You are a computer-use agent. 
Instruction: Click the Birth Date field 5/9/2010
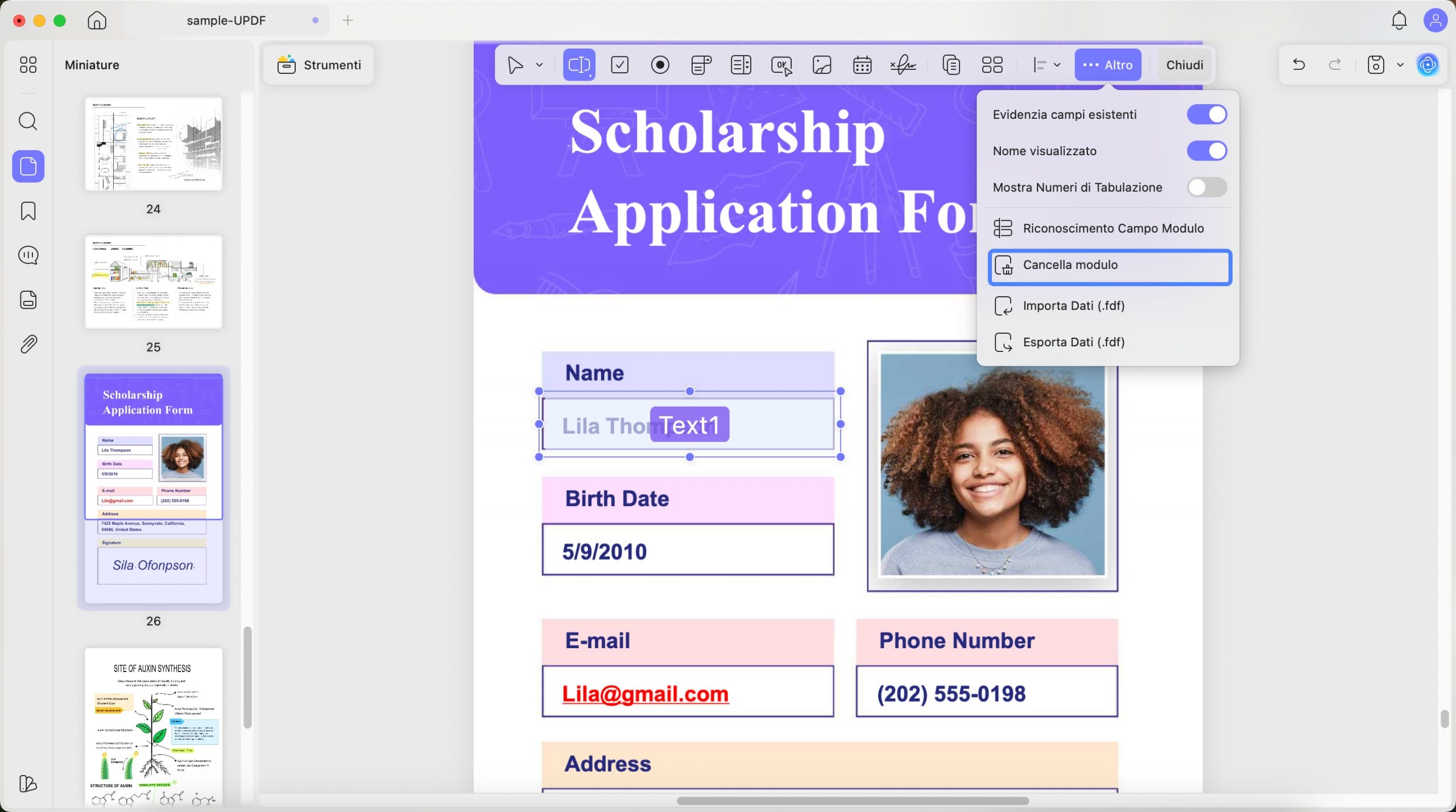688,550
